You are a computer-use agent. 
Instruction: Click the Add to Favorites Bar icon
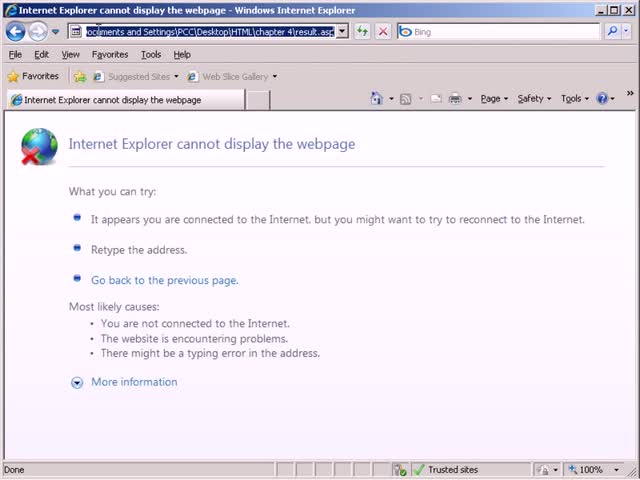point(80,77)
